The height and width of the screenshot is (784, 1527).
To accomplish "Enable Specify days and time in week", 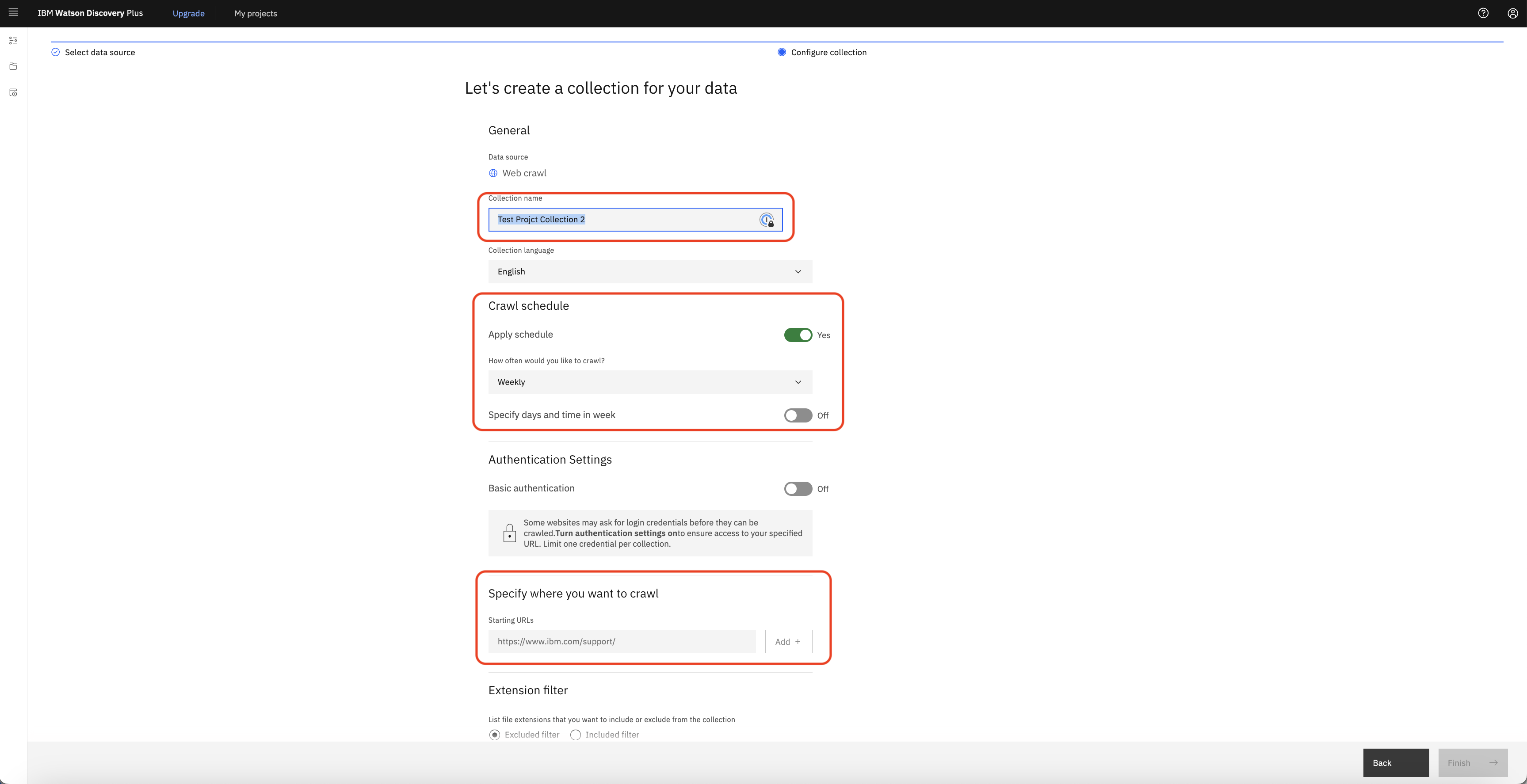I will tap(798, 415).
